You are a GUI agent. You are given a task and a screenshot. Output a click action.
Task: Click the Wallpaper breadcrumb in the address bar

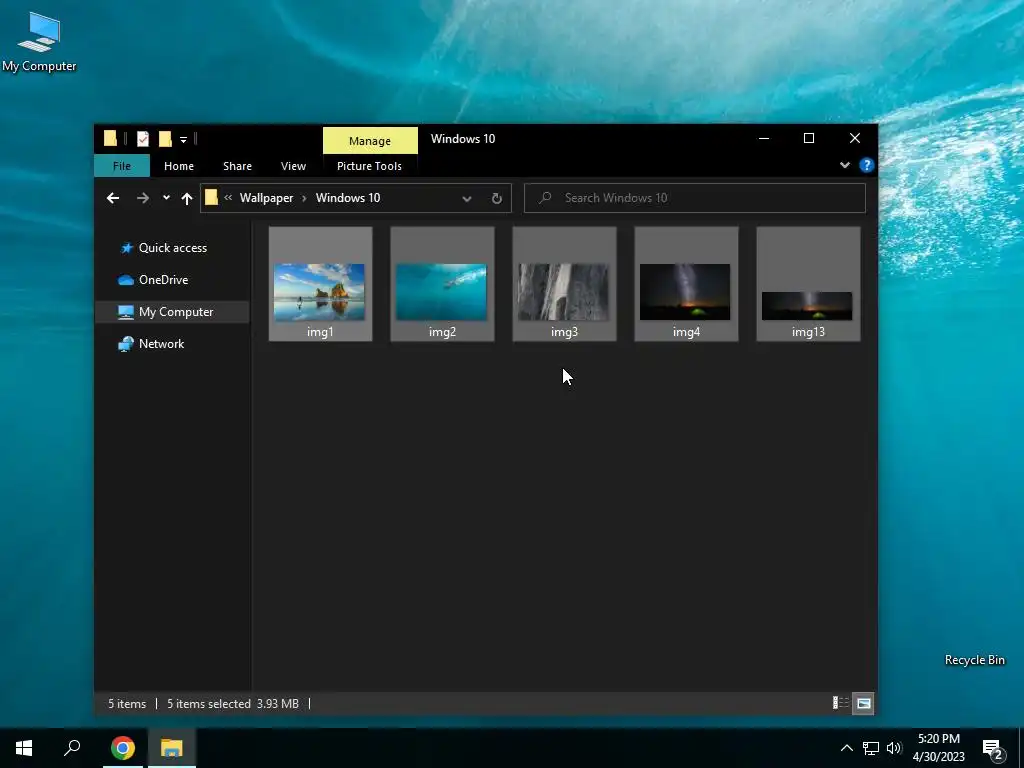[266, 198]
